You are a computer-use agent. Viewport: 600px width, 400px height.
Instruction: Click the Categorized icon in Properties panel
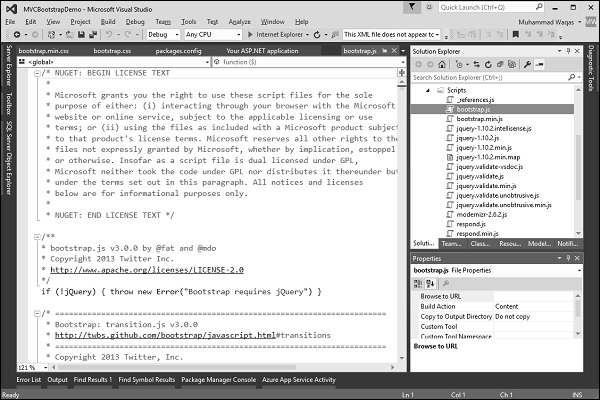click(x=418, y=284)
